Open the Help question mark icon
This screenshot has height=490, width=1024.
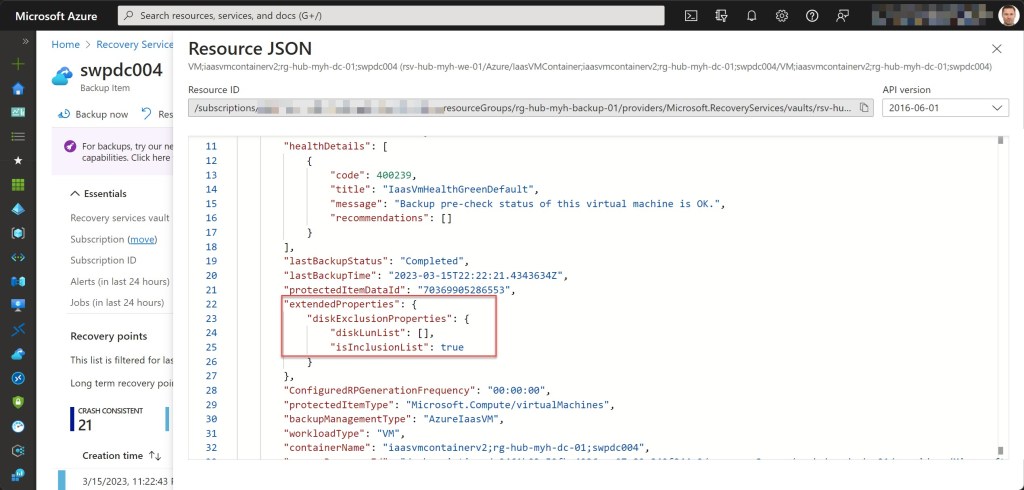[x=812, y=16]
